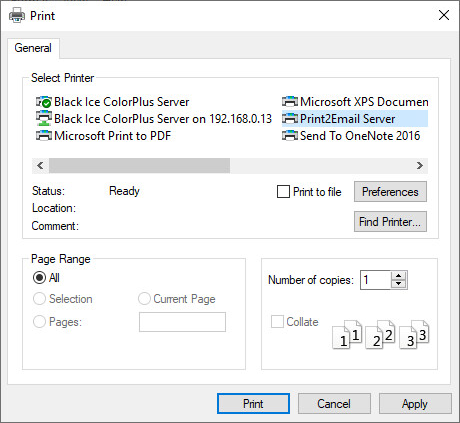Select the Microsoft XPS Document printer icon
Screen dimensions: 460x423
tap(290, 101)
